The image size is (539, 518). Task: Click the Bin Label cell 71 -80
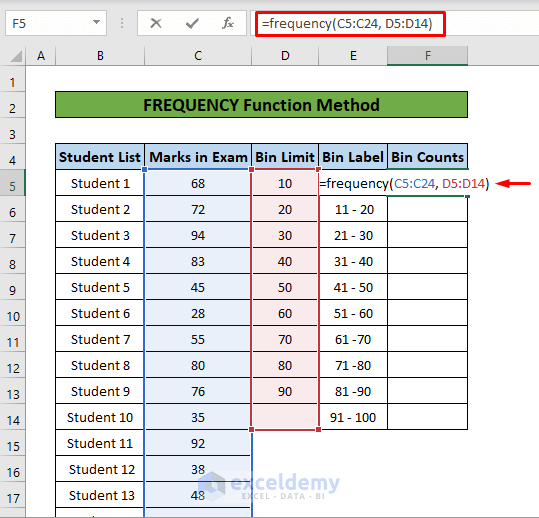[x=353, y=365]
